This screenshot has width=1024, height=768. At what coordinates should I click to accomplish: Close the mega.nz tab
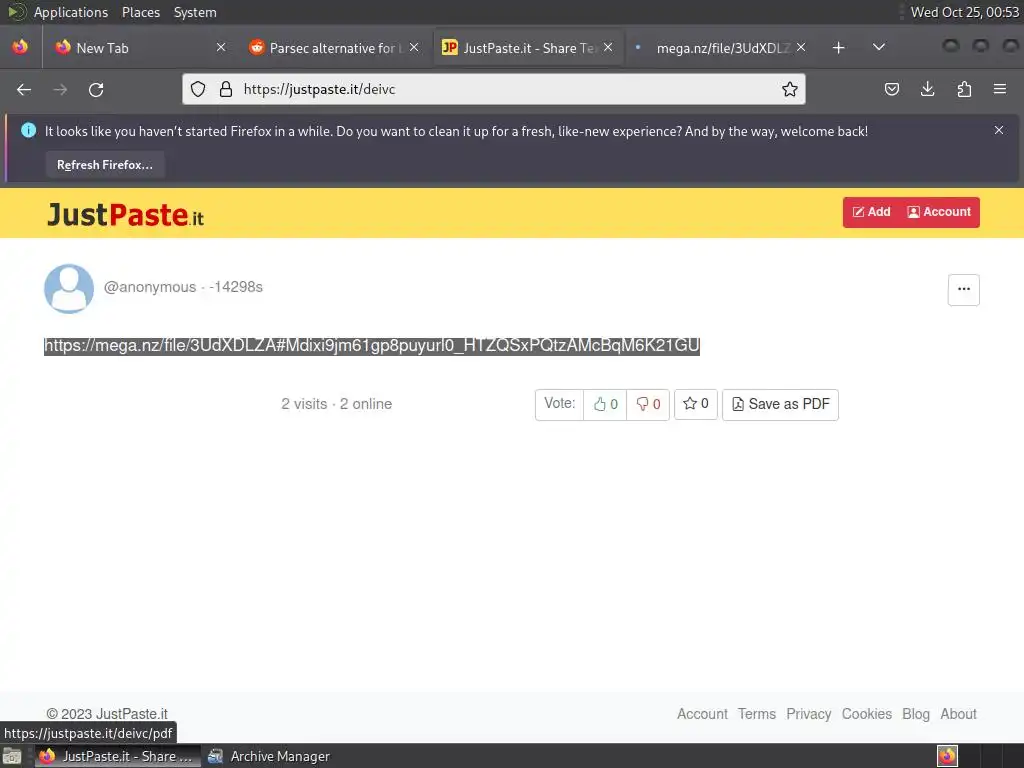(x=801, y=48)
